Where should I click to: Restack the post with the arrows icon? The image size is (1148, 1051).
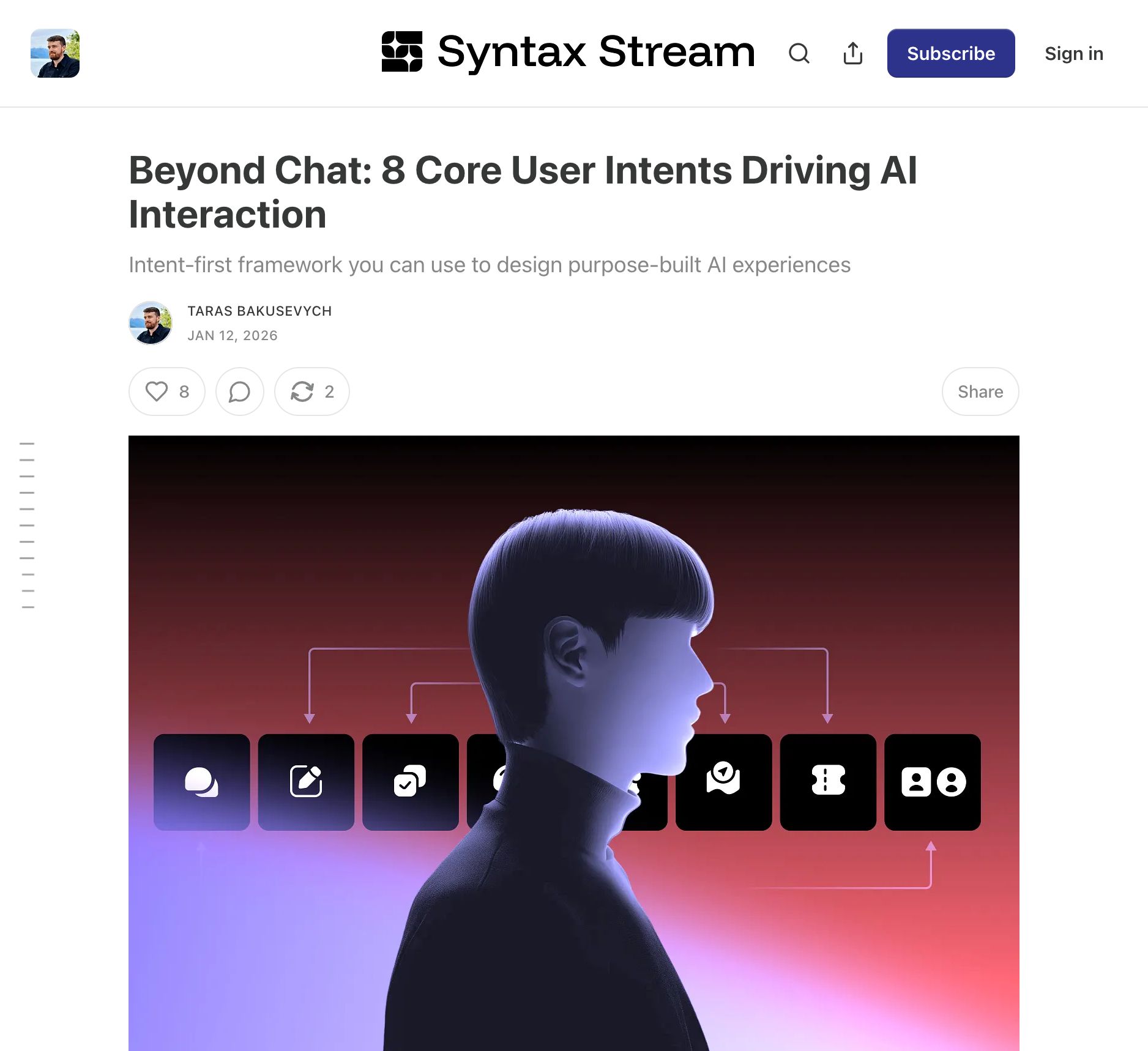pos(312,392)
